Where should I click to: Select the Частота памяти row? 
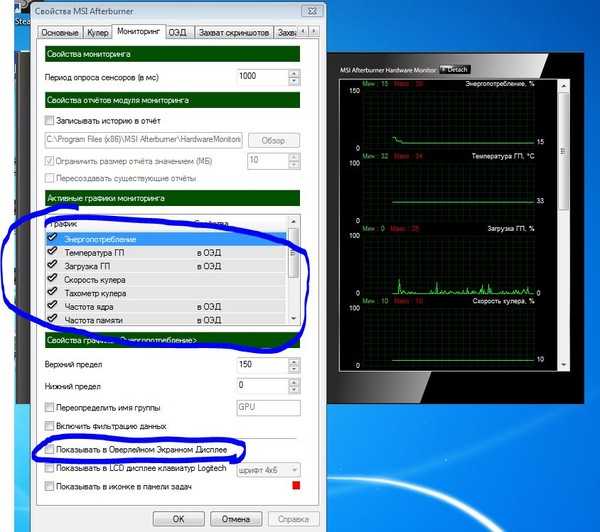coord(166,319)
